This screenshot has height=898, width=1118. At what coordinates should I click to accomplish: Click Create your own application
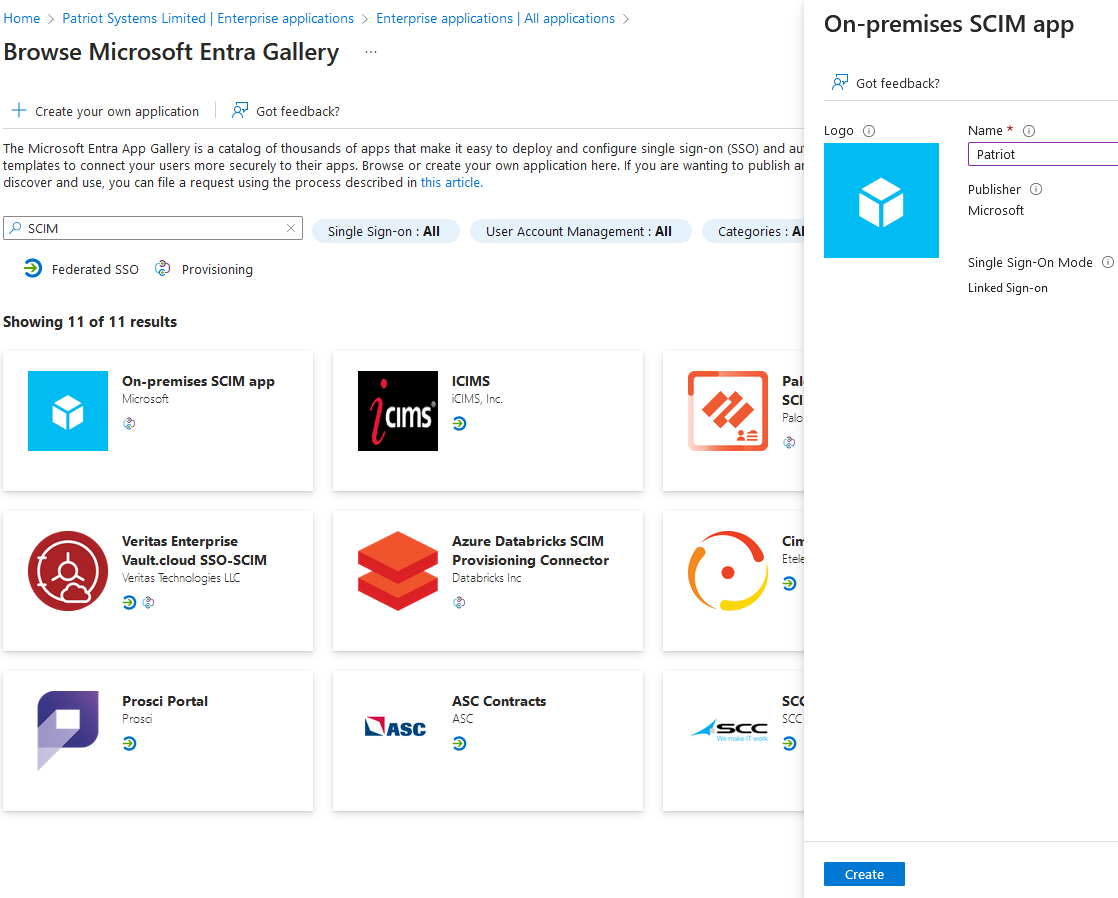[117, 111]
